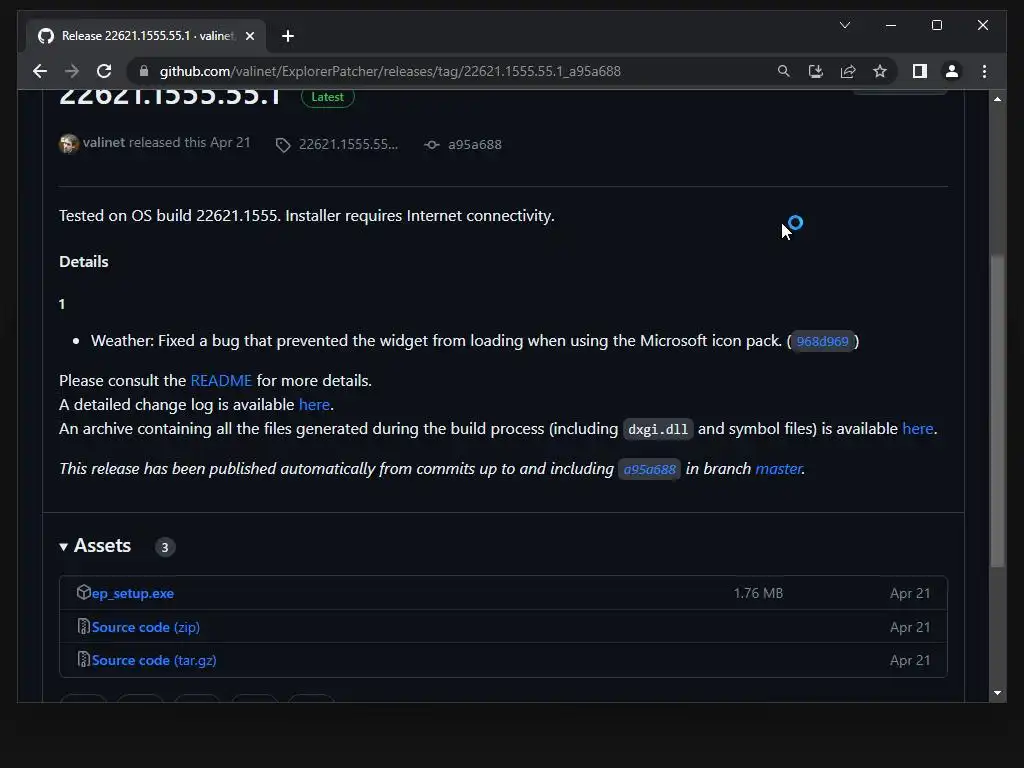Collapse the Assets section triangle
The width and height of the screenshot is (1024, 768).
(63, 547)
